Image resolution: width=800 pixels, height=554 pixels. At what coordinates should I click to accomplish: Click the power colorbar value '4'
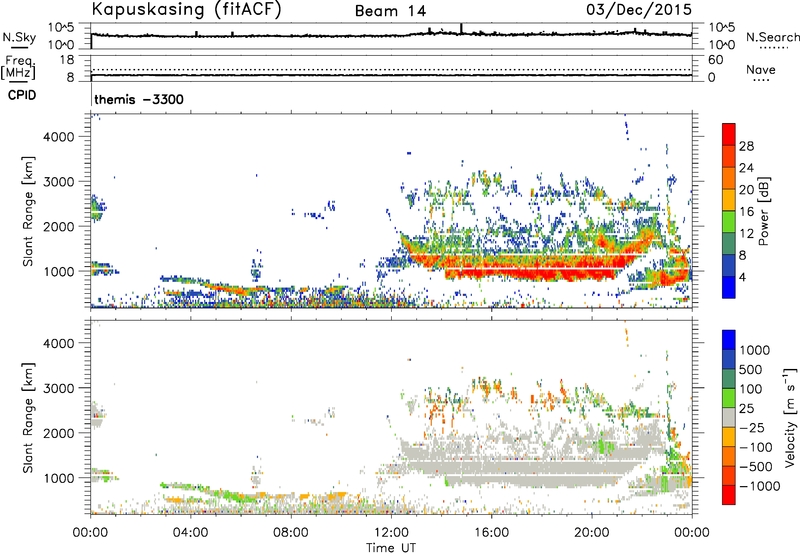point(742,277)
